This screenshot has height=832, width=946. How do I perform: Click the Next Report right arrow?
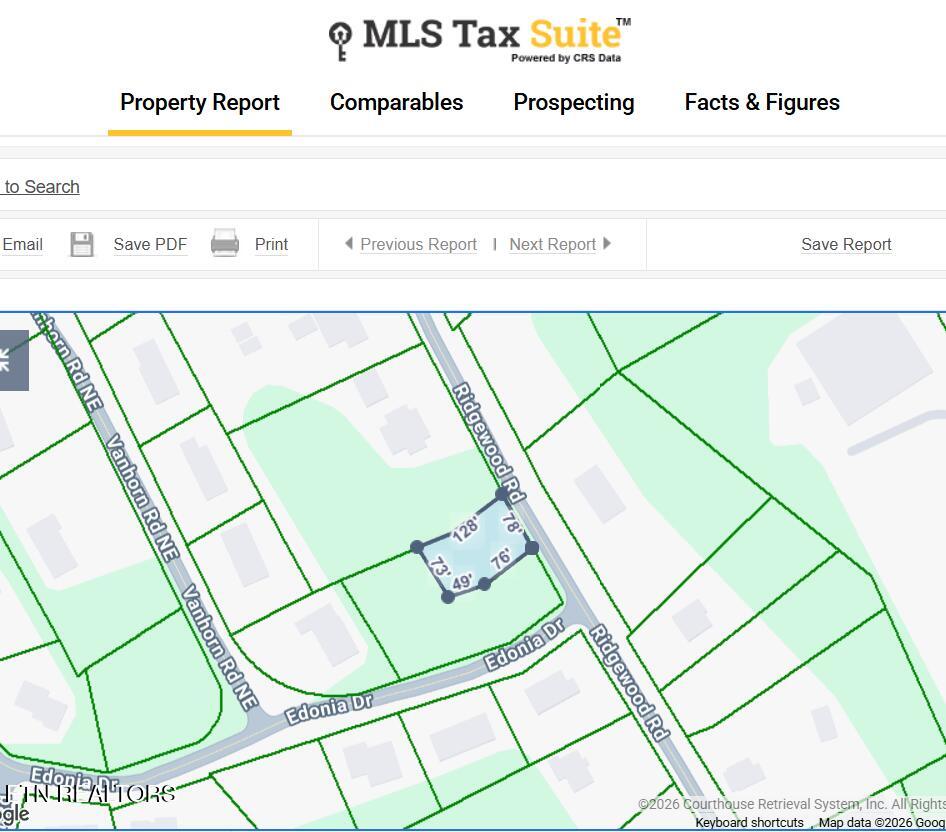point(607,243)
